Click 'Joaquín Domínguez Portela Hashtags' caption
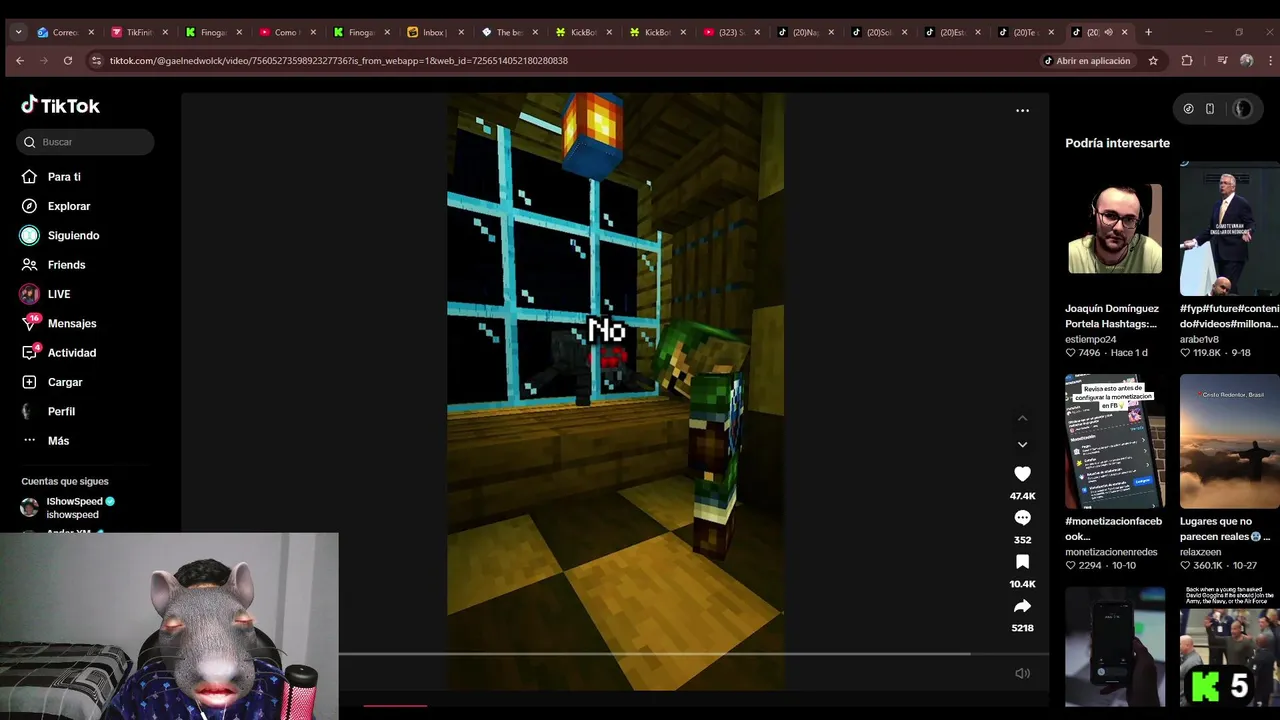 (1112, 316)
